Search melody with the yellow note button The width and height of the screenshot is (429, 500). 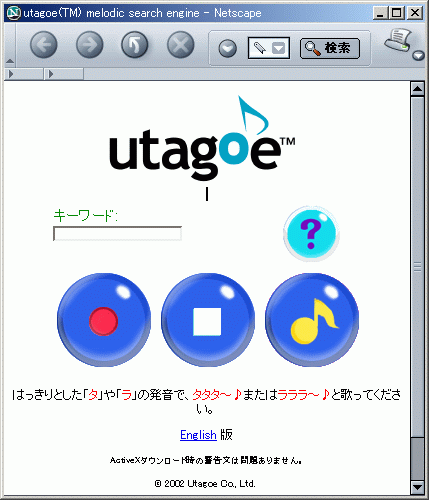pyautogui.click(x=312, y=320)
